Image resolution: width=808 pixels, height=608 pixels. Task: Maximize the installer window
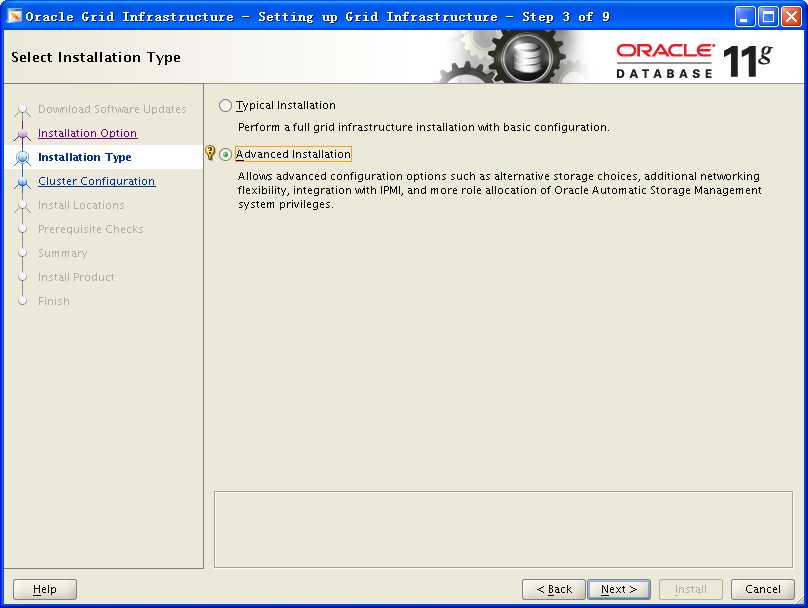click(768, 16)
